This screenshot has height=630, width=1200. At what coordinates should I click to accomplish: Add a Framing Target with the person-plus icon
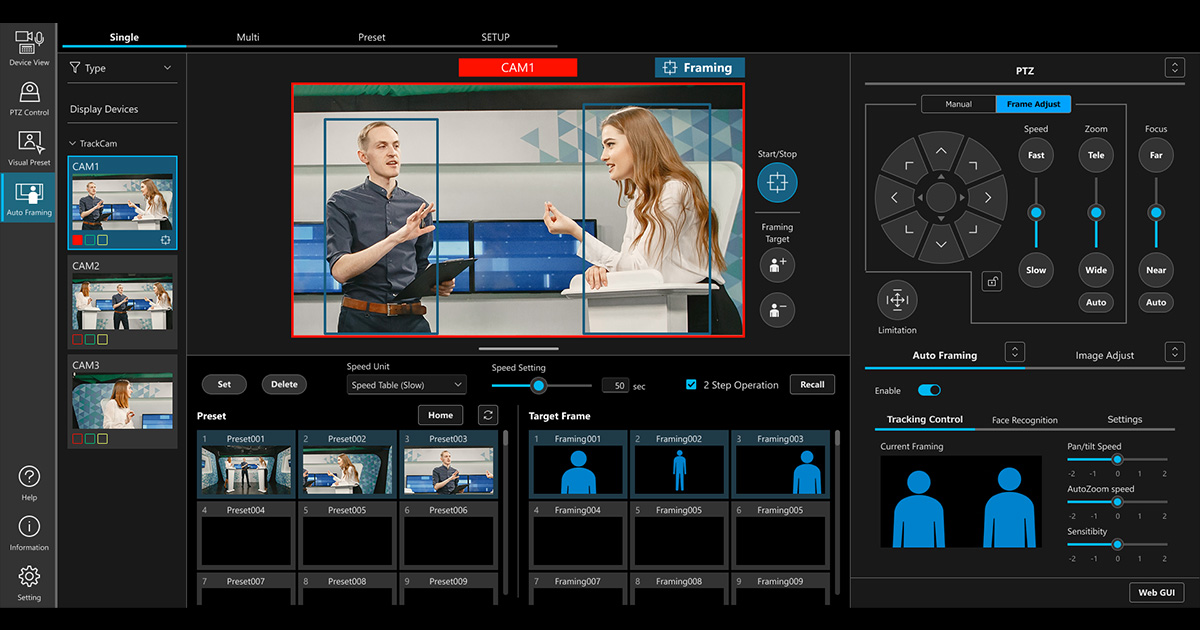pyautogui.click(x=777, y=265)
